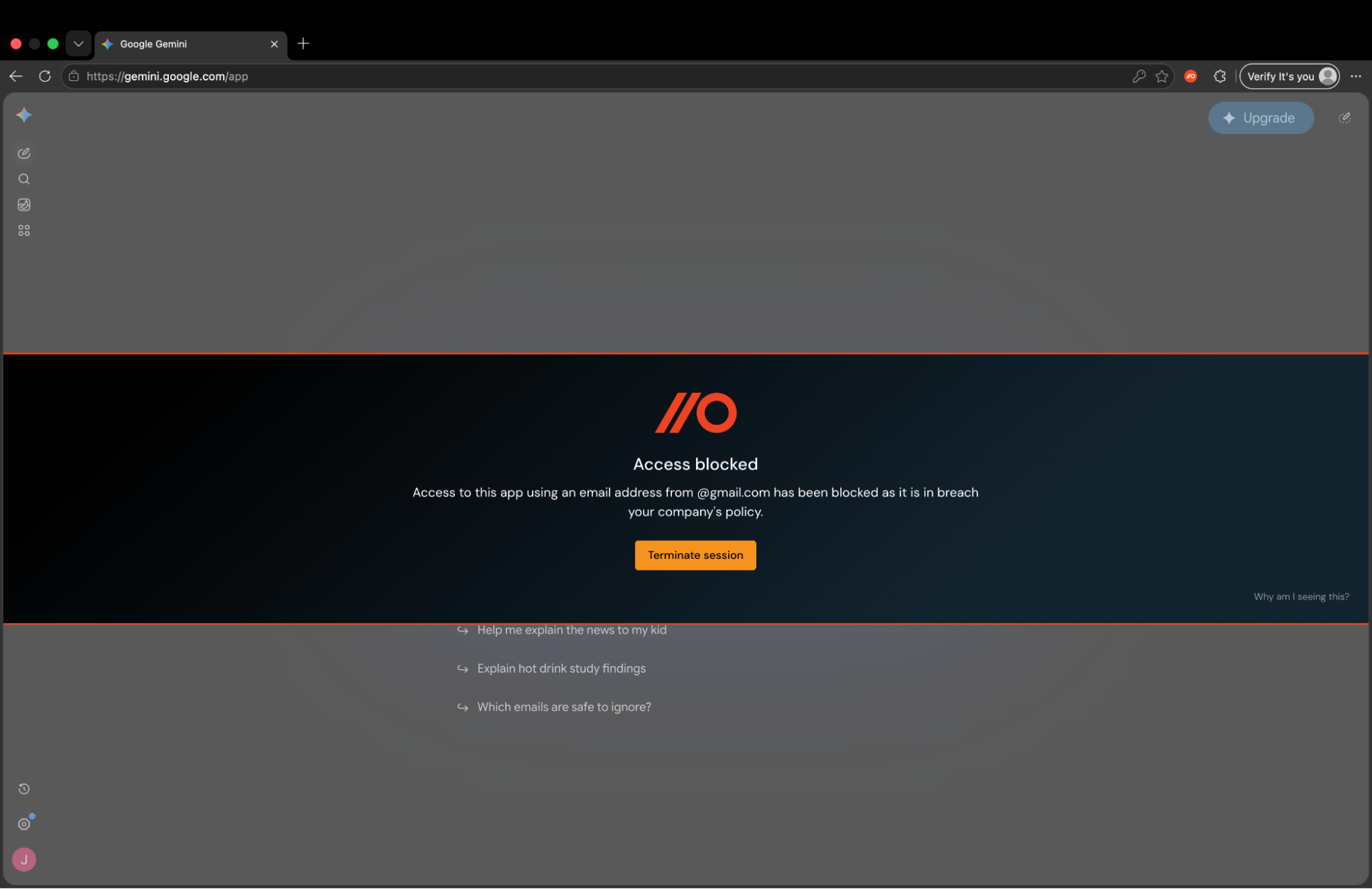Screen dimensions: 1372x889
Task: Select the Google Gemini tab
Action: [191, 45]
